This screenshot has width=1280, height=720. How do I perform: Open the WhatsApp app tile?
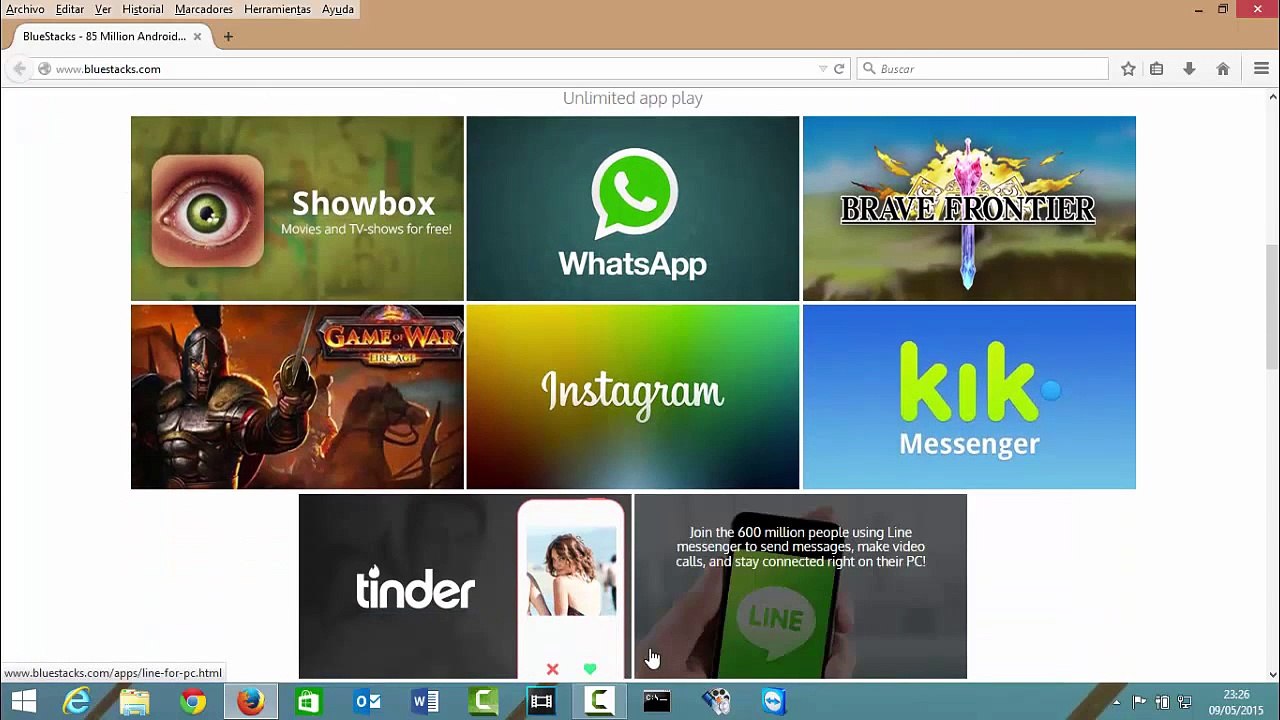(x=633, y=208)
